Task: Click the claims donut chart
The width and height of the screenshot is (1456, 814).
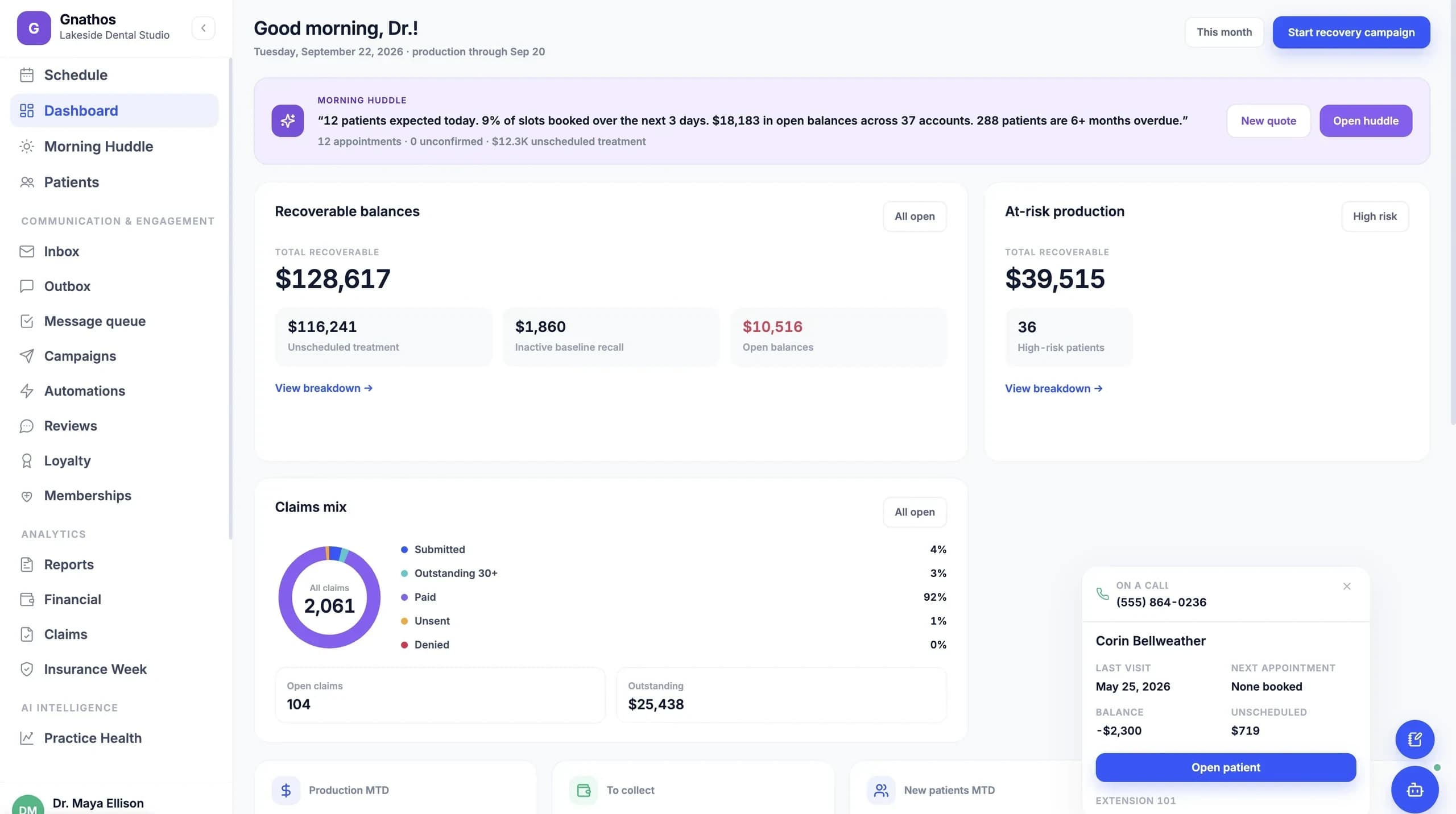Action: (329, 597)
